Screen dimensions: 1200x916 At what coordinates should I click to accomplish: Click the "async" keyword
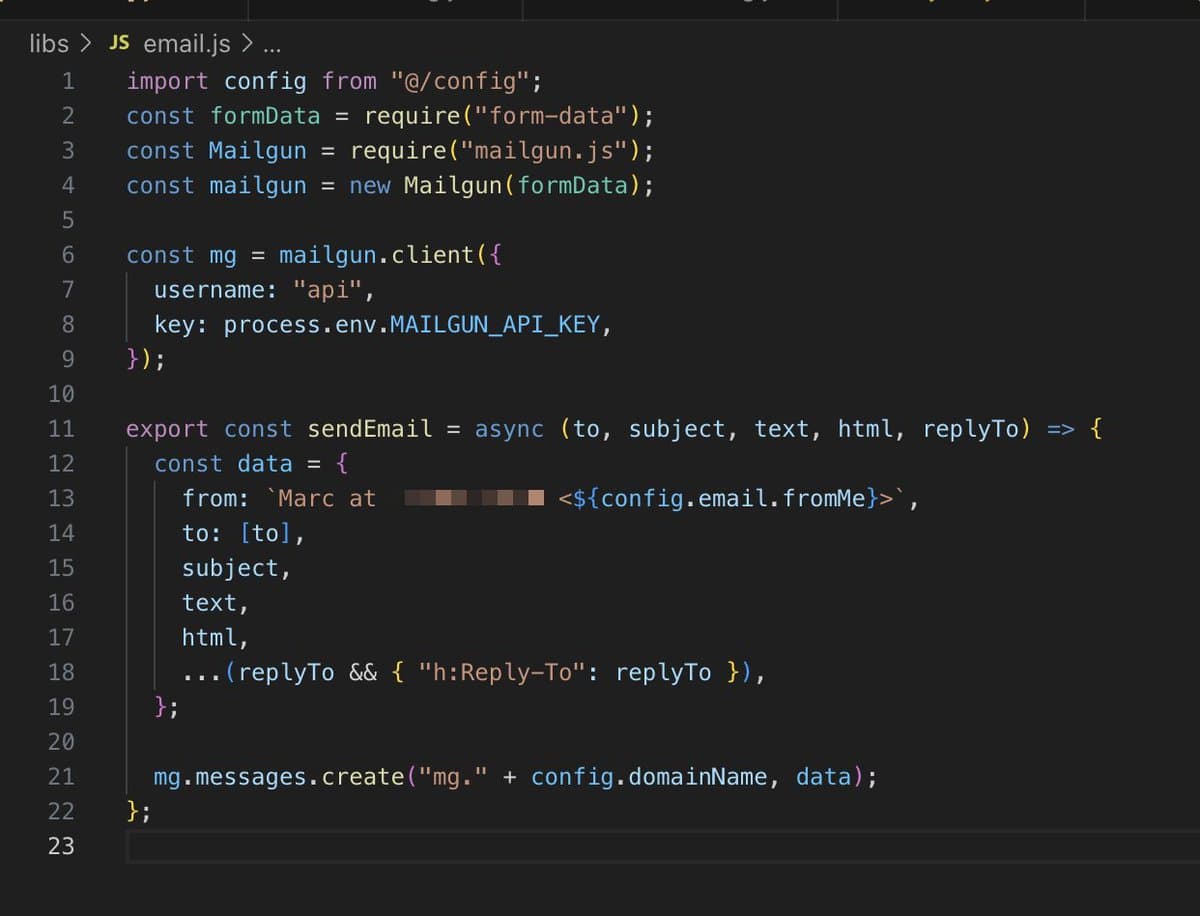click(x=509, y=429)
